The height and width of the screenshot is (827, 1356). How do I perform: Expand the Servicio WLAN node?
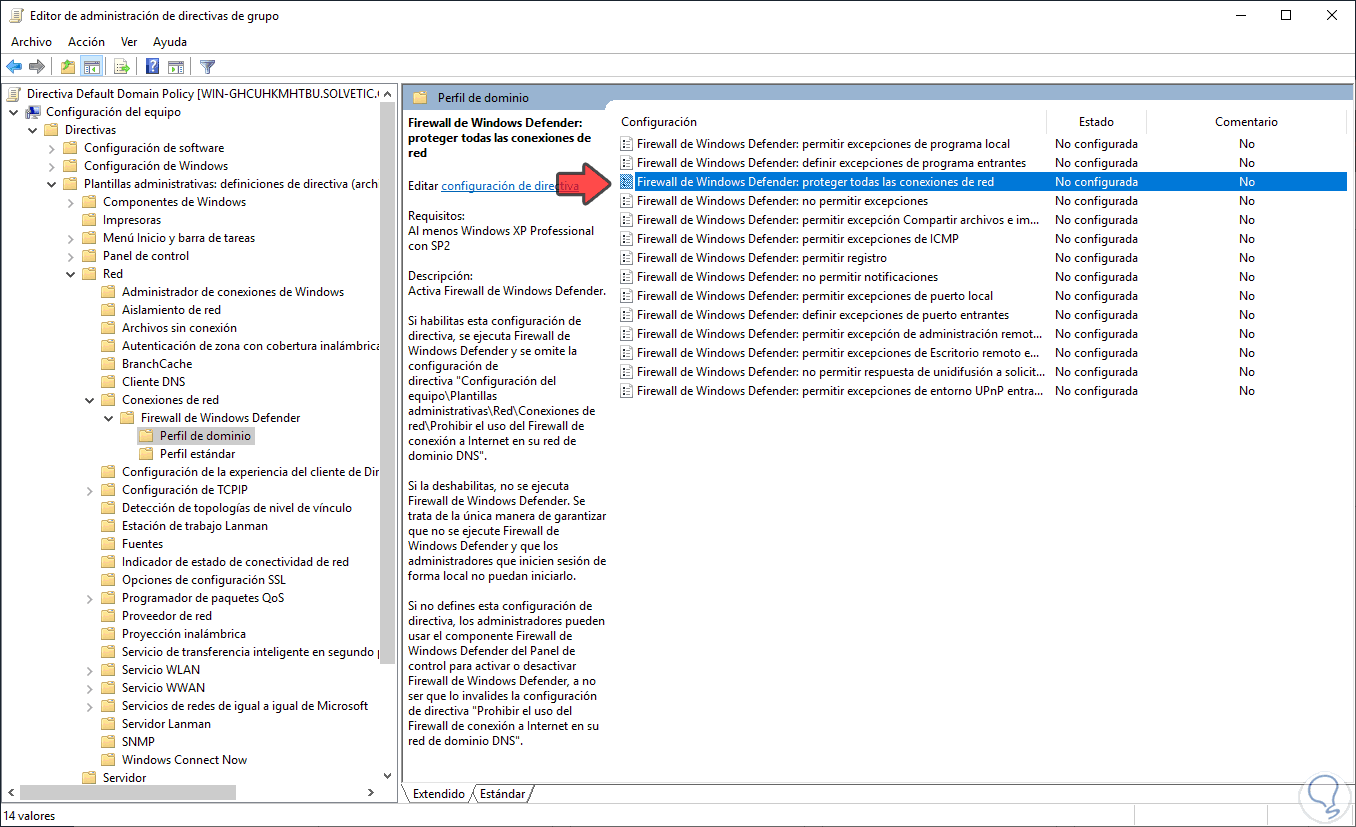pyautogui.click(x=90, y=670)
